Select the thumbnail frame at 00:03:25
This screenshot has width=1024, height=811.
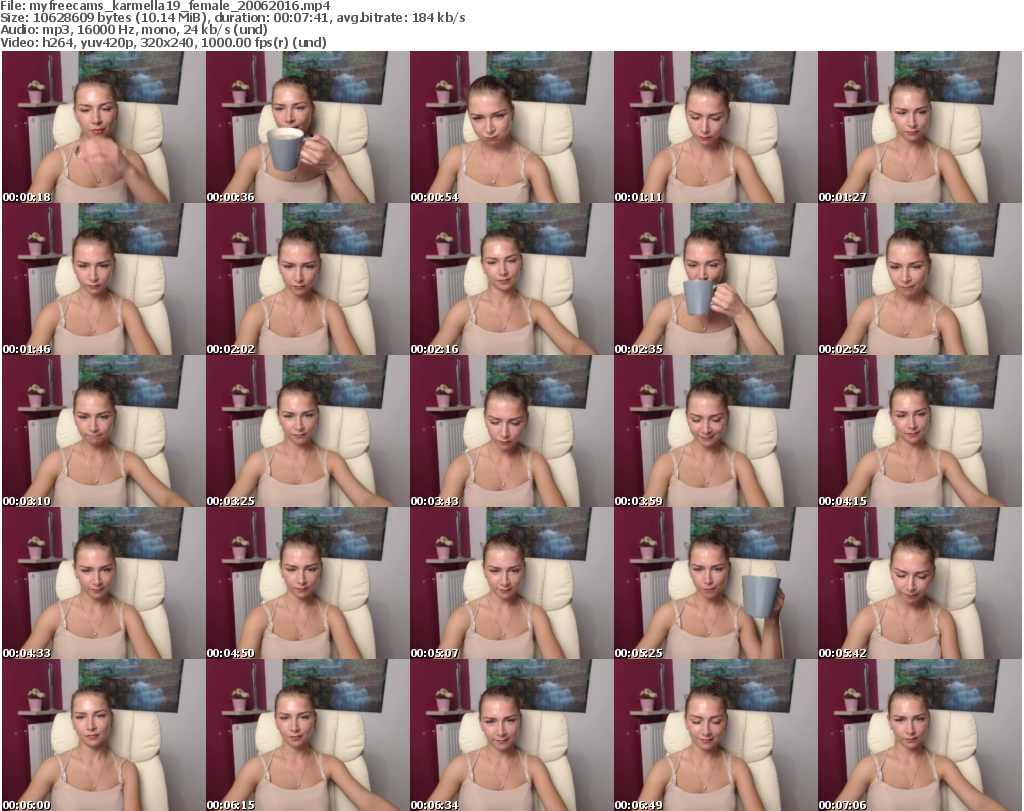(x=308, y=431)
